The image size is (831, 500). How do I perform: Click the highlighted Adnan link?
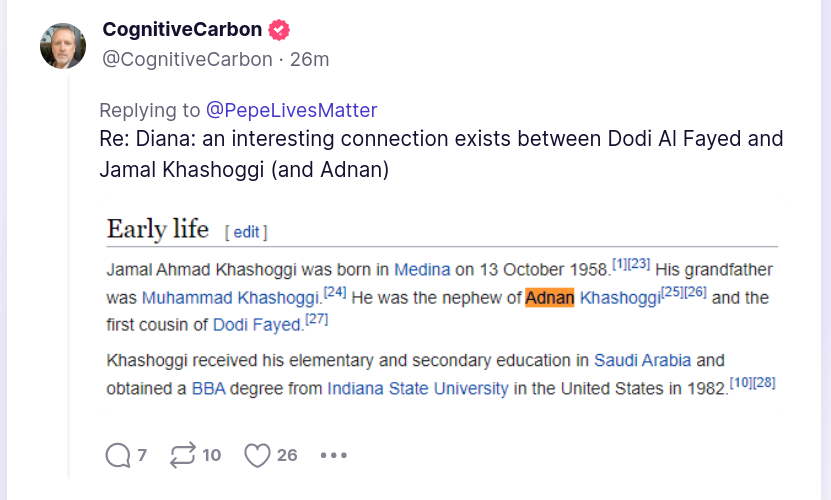coord(549,297)
